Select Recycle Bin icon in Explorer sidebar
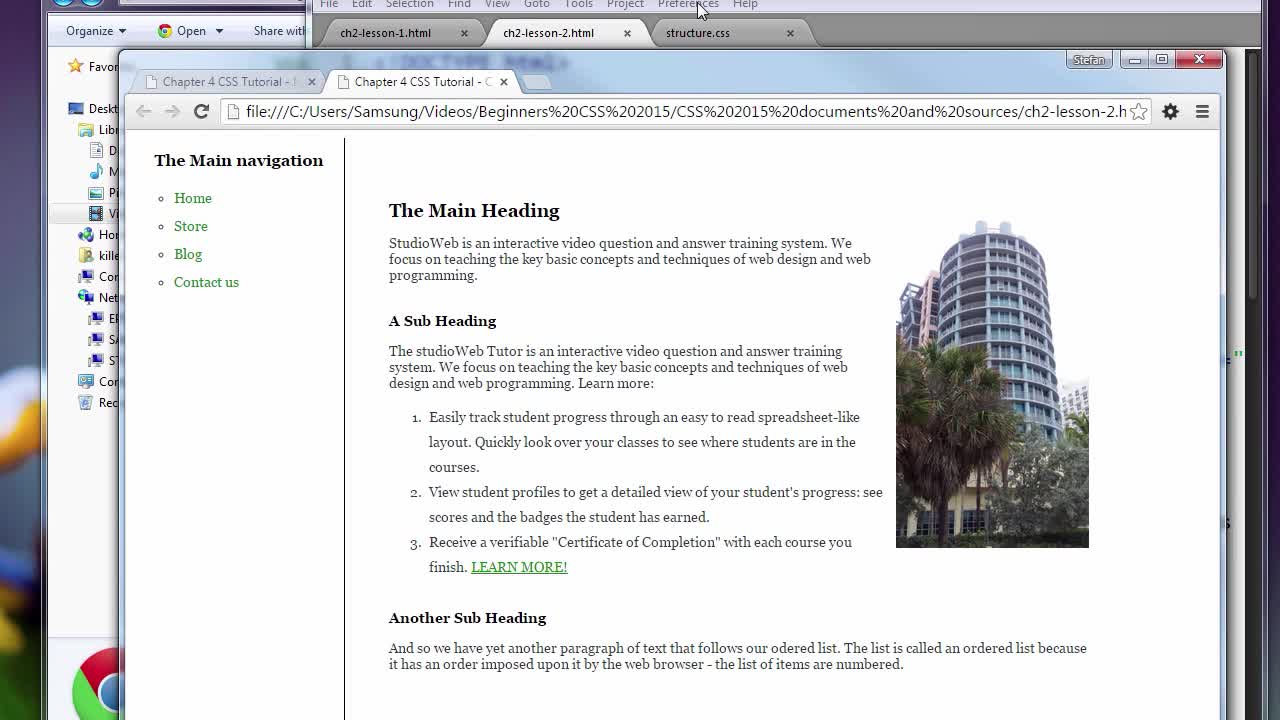1280x720 pixels. (x=86, y=402)
